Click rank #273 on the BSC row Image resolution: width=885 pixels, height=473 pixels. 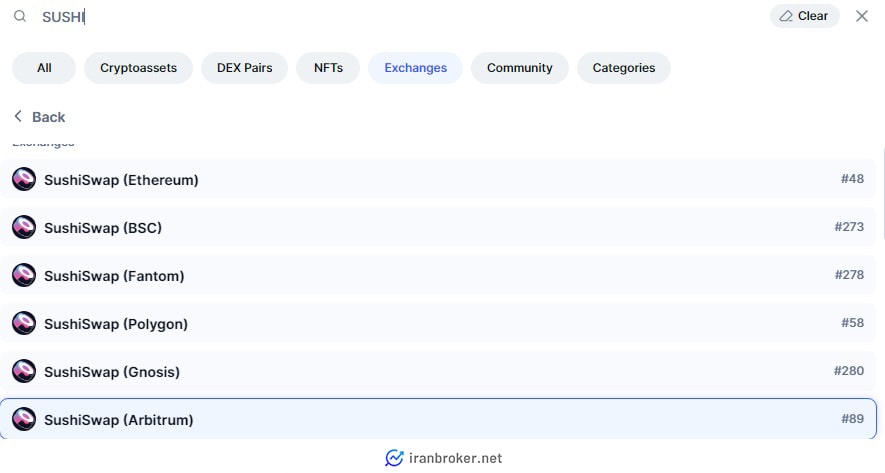pyautogui.click(x=849, y=227)
